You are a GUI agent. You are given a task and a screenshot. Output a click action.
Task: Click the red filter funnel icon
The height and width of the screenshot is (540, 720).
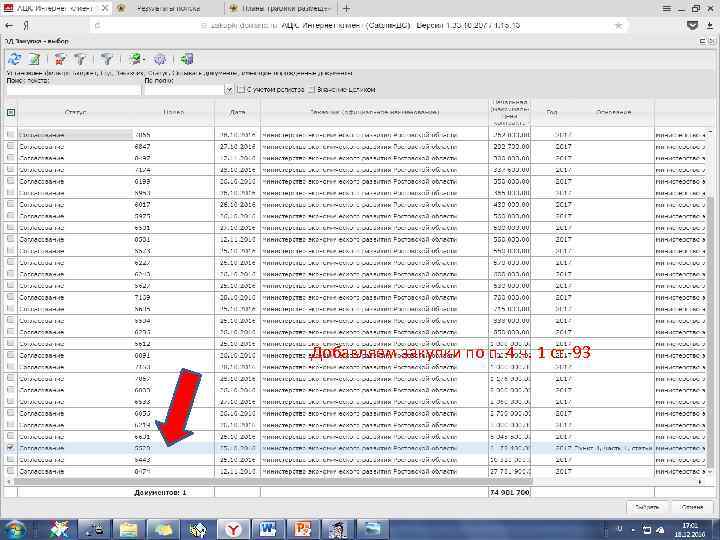pyautogui.click(x=60, y=59)
